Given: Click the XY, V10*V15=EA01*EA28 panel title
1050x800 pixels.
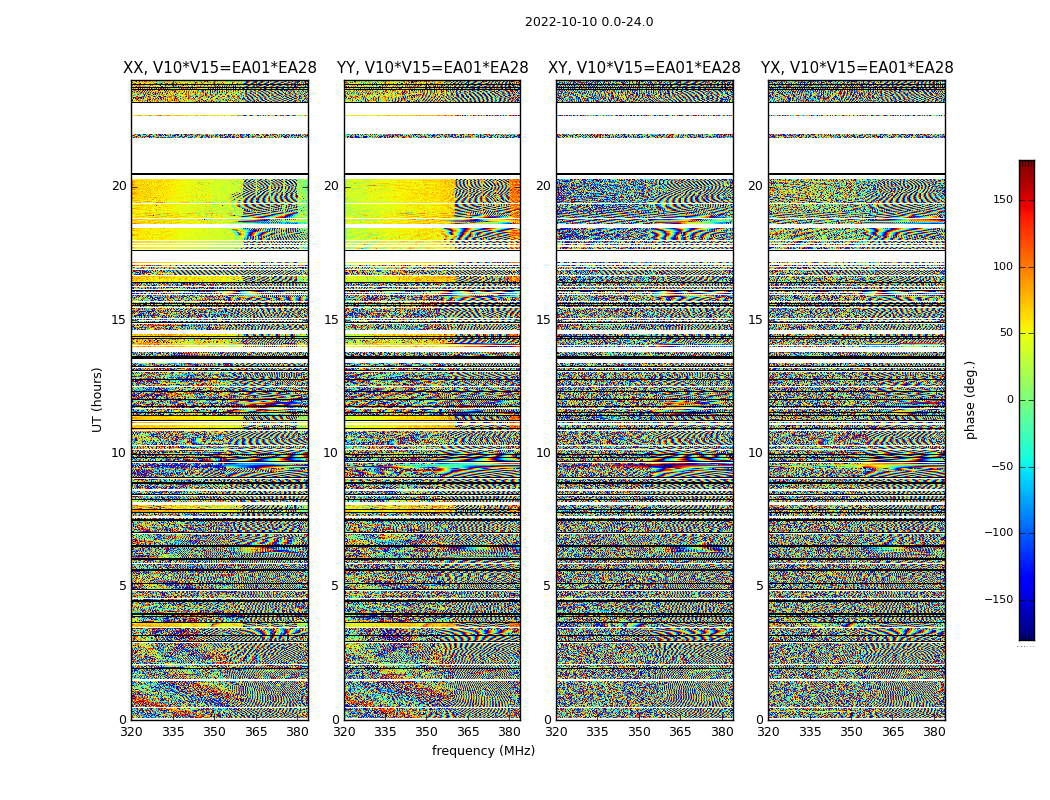Looking at the screenshot, I should (x=644, y=68).
